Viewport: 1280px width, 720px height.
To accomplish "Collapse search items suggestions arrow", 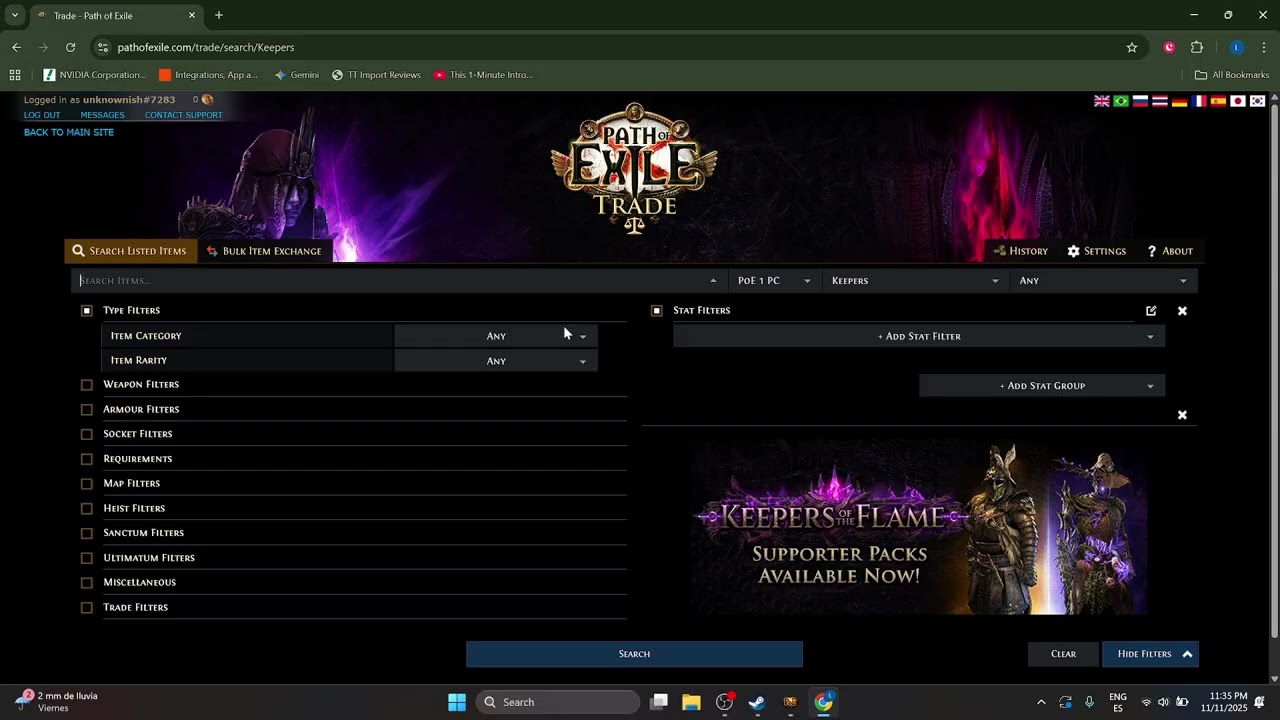I will coord(713,281).
